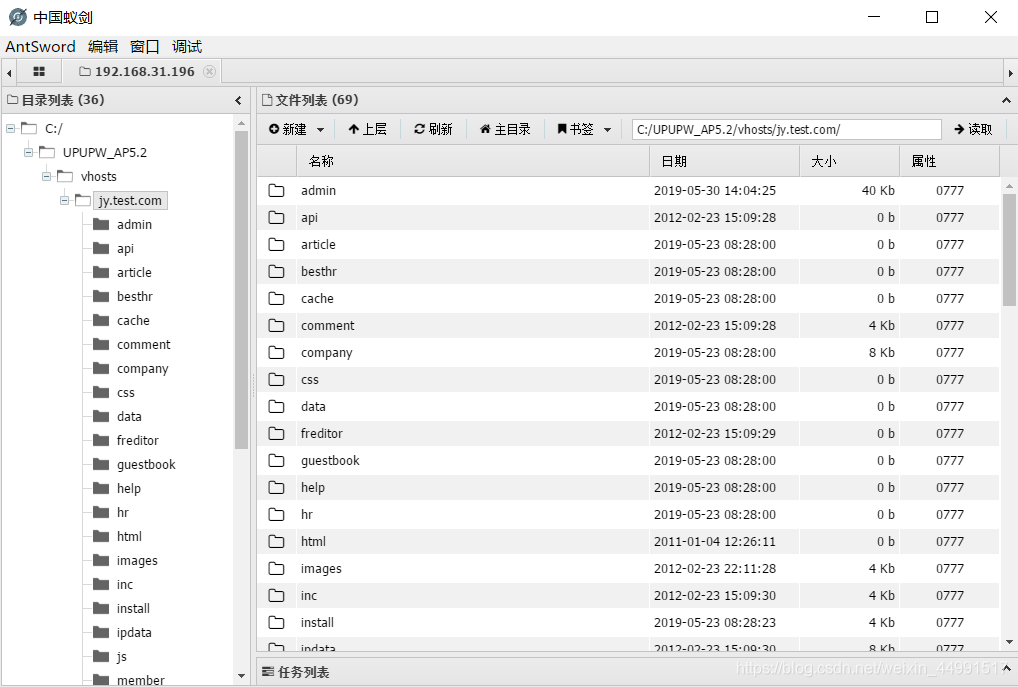Click the directory tree vertical scrollbar thumb
Image resolution: width=1018 pixels, height=687 pixels.
tap(241, 290)
